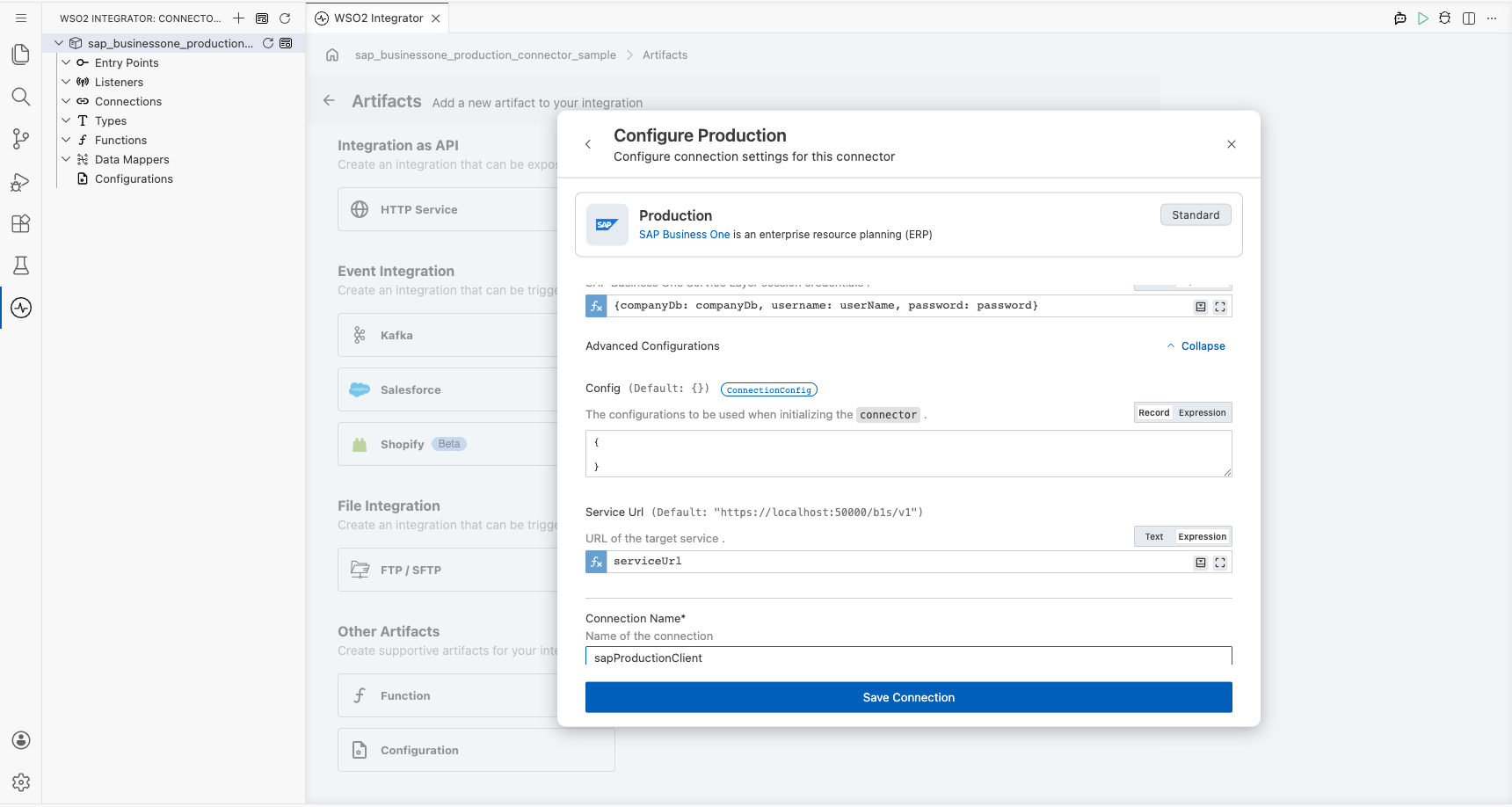Screen dimensions: 1512x807
Task: Open helper pane for serviceUrl field
Action: tap(1201, 563)
